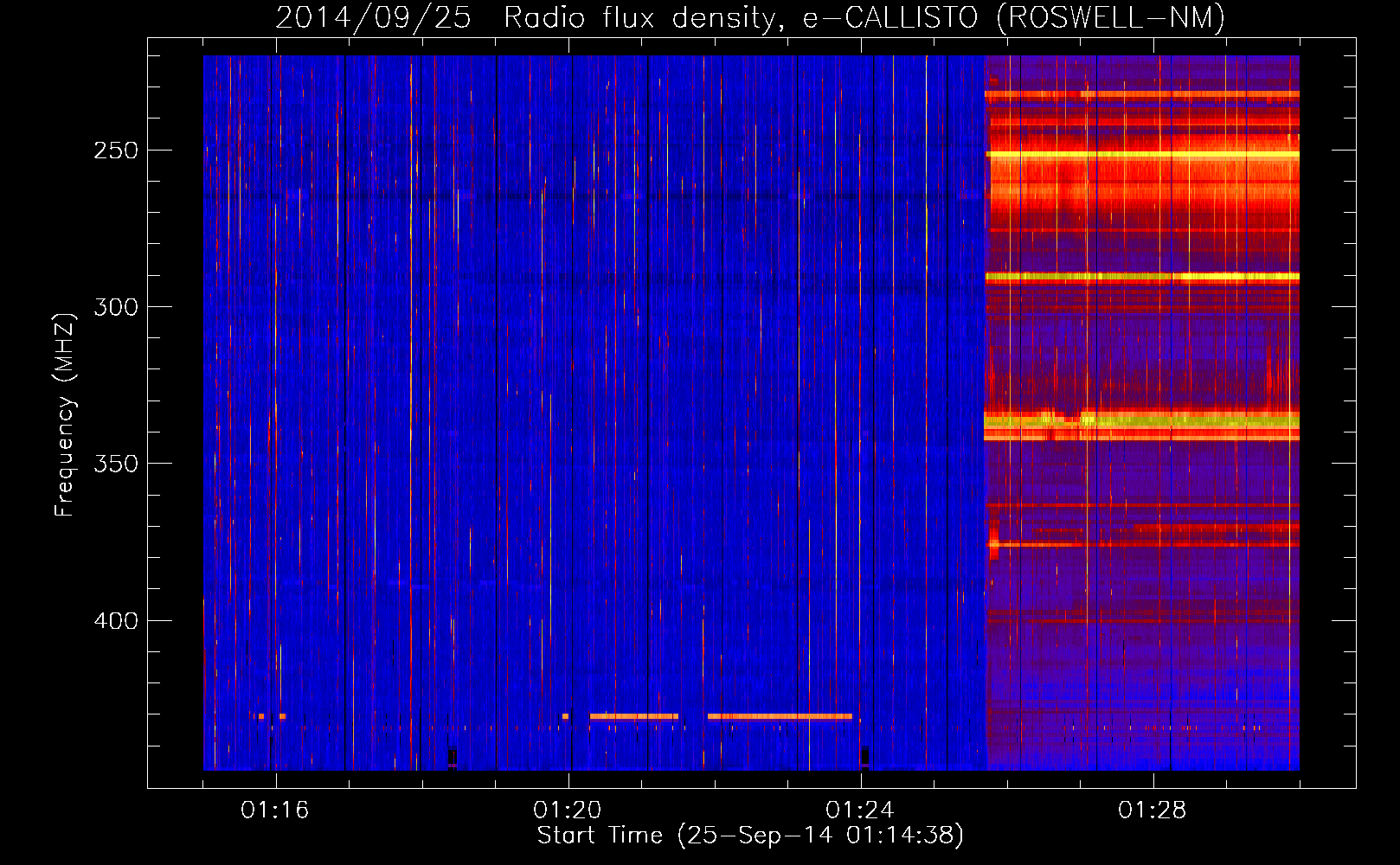Click the 'Start Time (25-Sep-14 01:14:38)' label
Viewport: 1400px width, 865px height.
[x=750, y=836]
